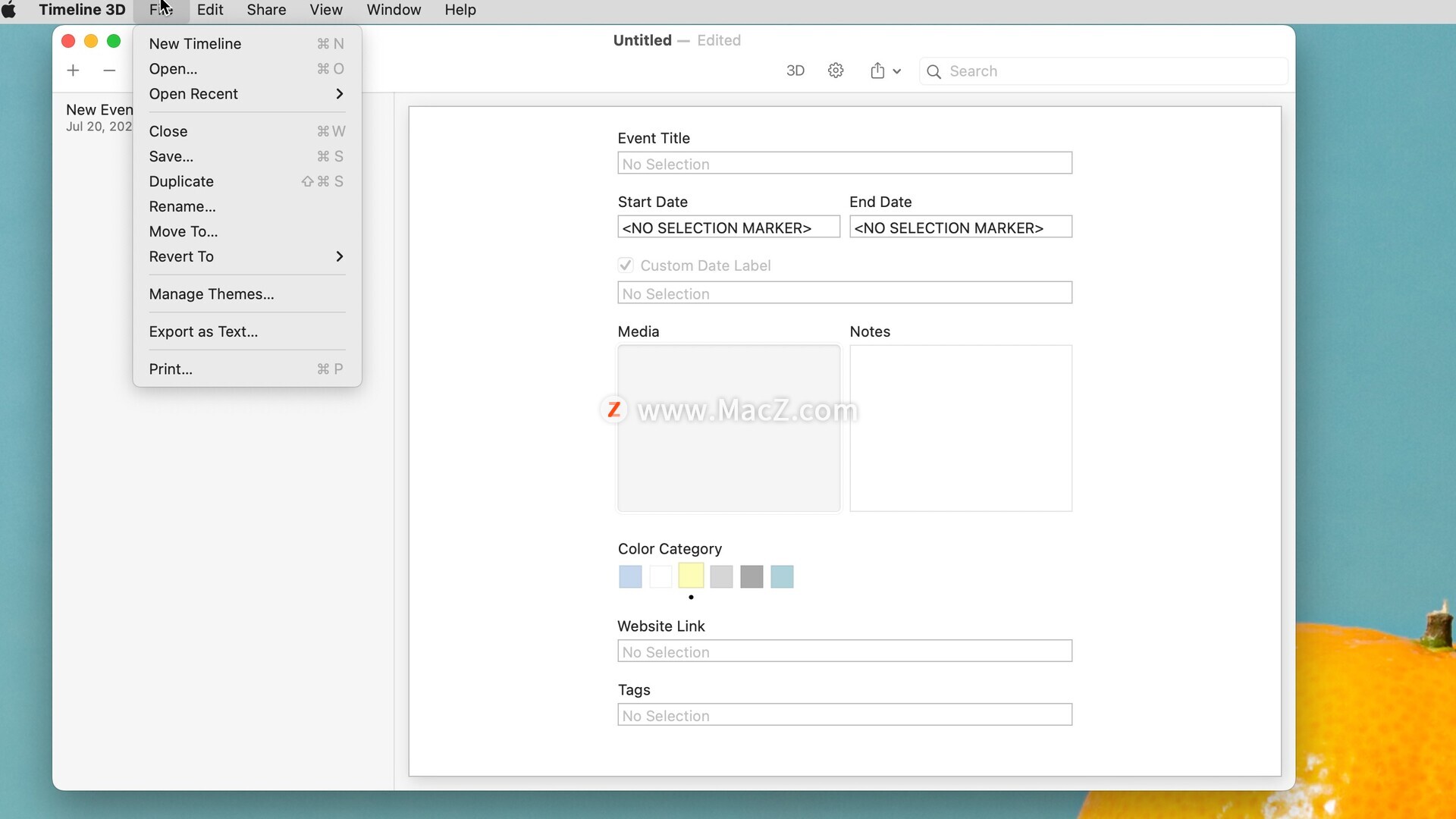Choose Print... menu item

[246, 369]
